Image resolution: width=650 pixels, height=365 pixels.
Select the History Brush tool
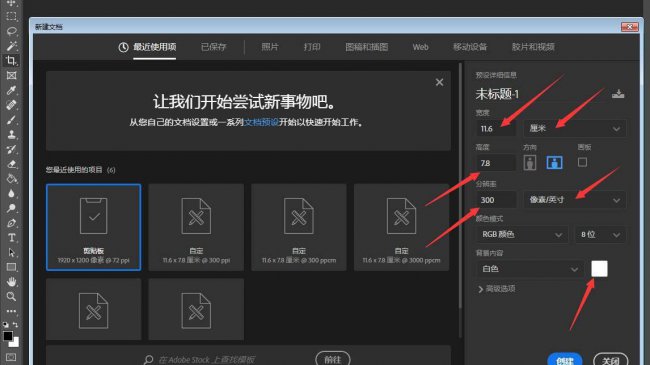11,149
